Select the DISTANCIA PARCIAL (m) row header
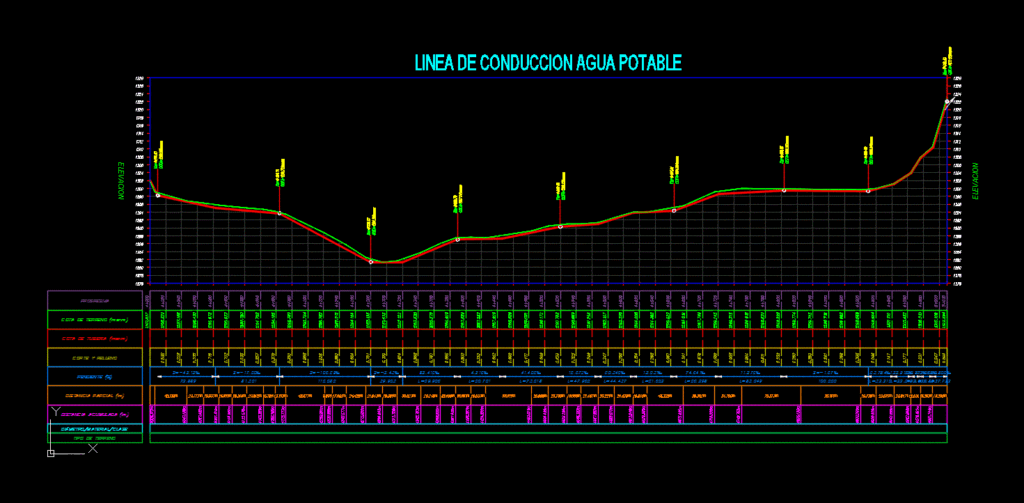The image size is (1024, 503). click(95, 396)
